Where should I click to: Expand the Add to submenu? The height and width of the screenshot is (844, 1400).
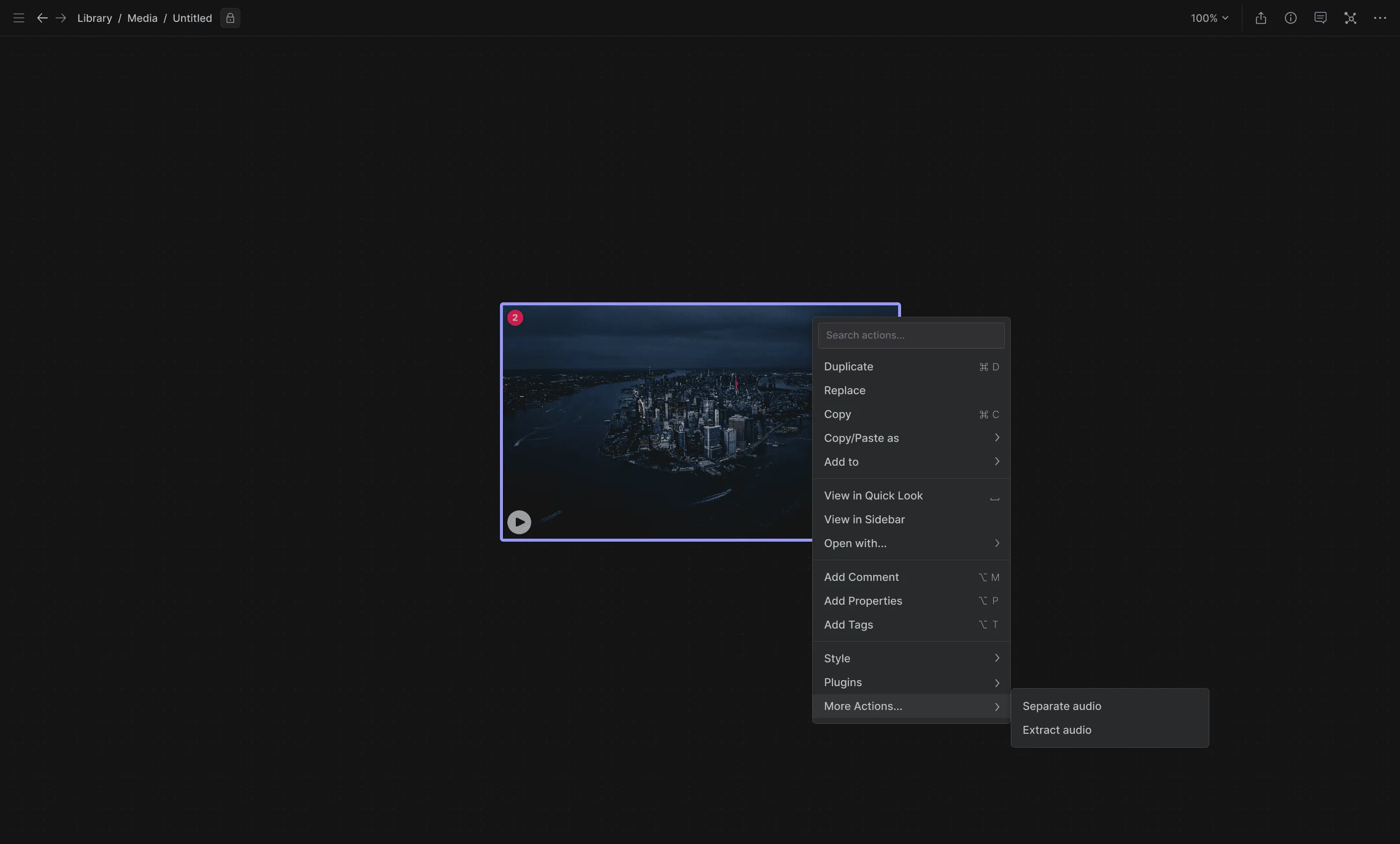click(x=911, y=462)
